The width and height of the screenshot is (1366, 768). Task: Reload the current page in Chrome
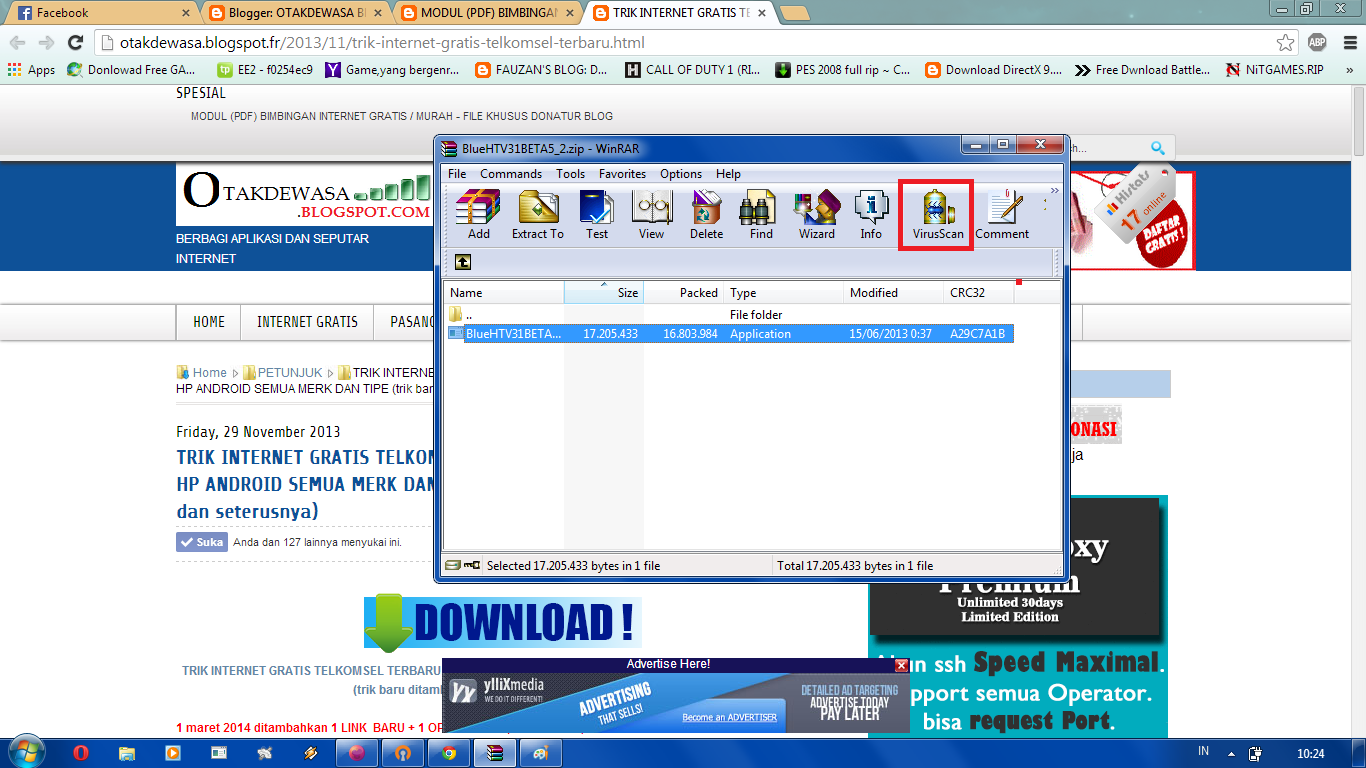click(75, 43)
